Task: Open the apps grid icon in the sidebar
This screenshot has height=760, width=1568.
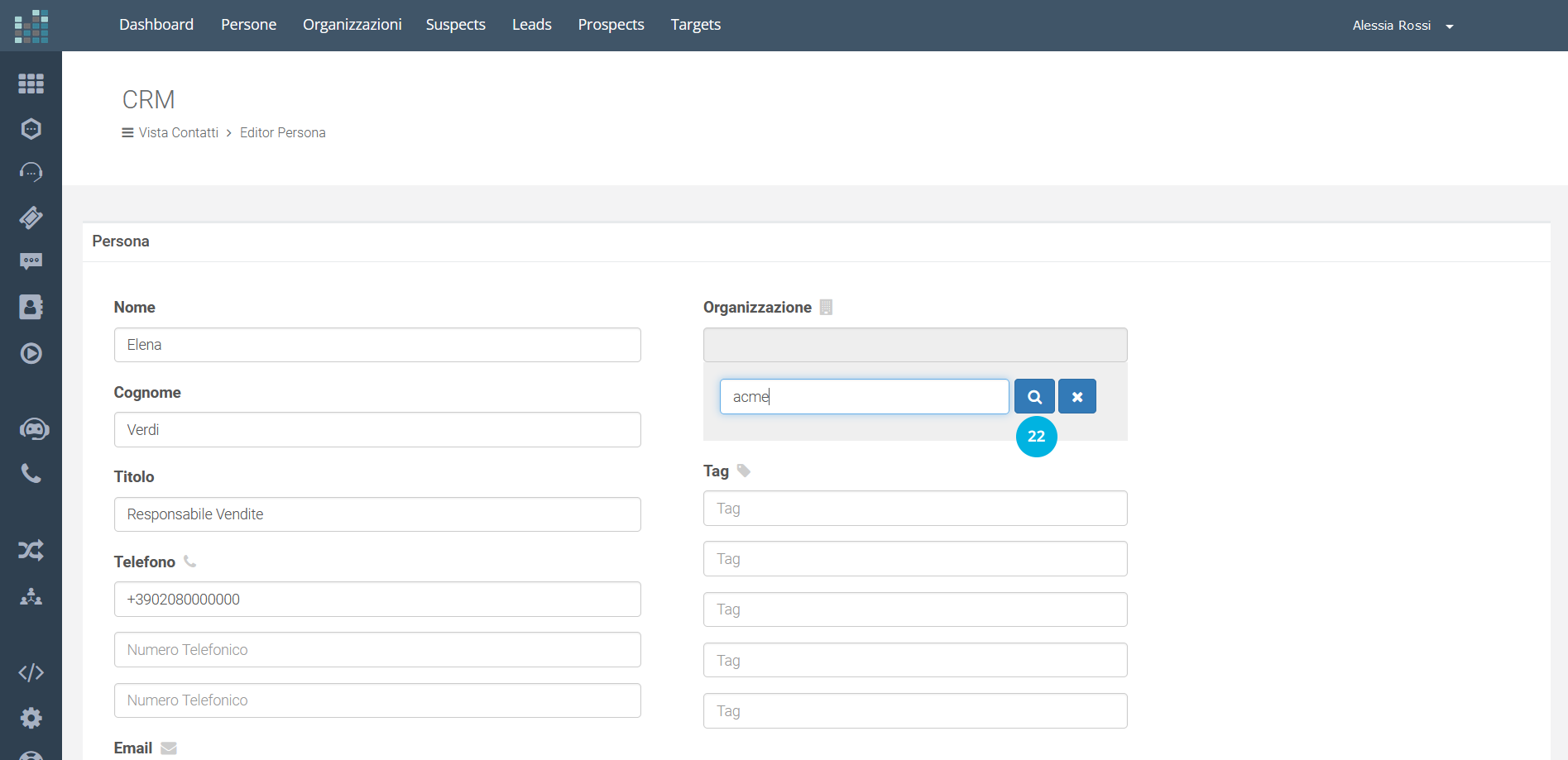Action: (x=31, y=83)
